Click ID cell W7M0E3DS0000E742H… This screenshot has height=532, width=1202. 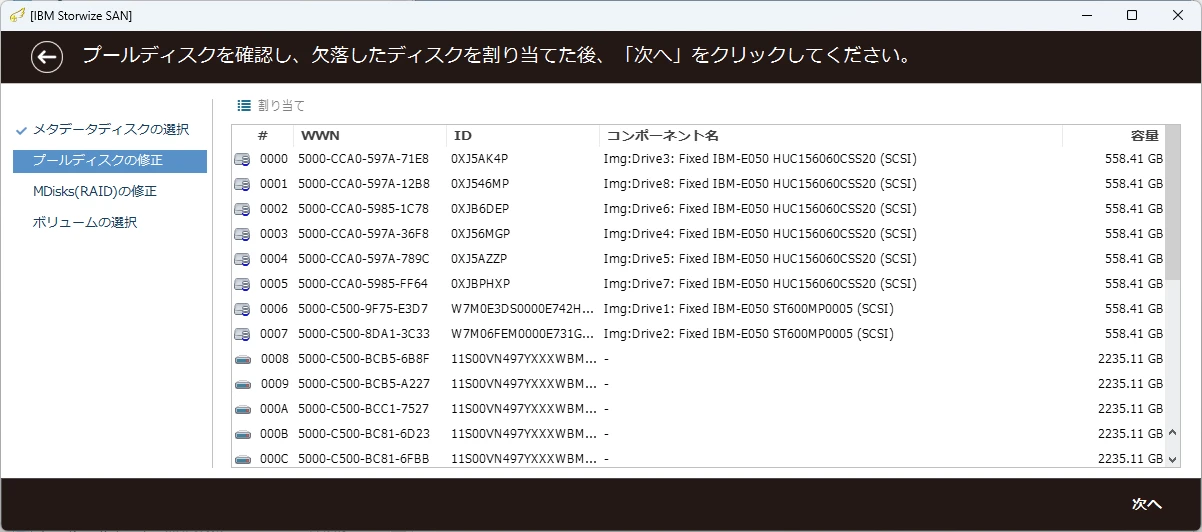(523, 309)
